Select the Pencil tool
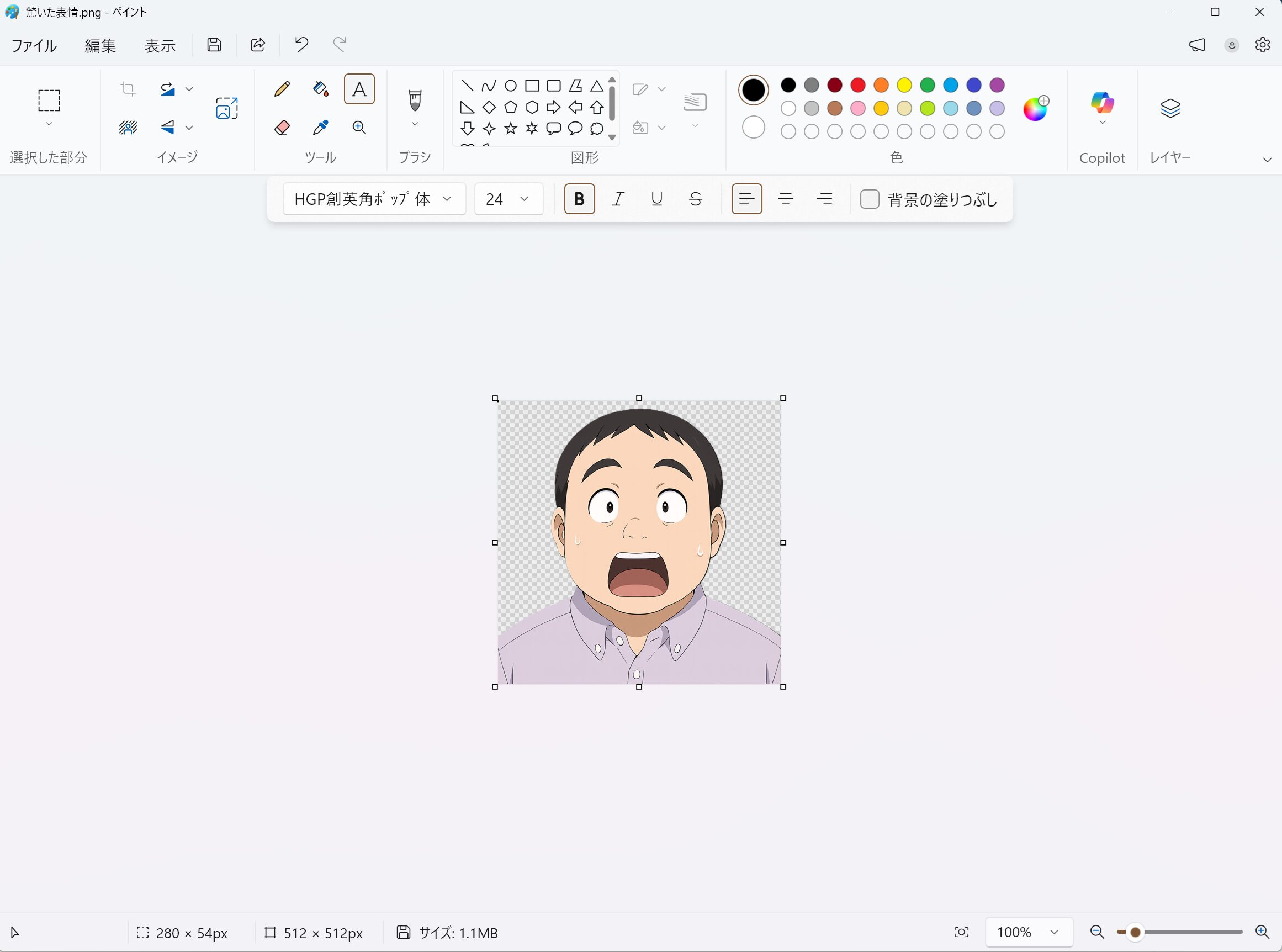Screen dimensions: 1282x952 pyautogui.click(x=282, y=89)
